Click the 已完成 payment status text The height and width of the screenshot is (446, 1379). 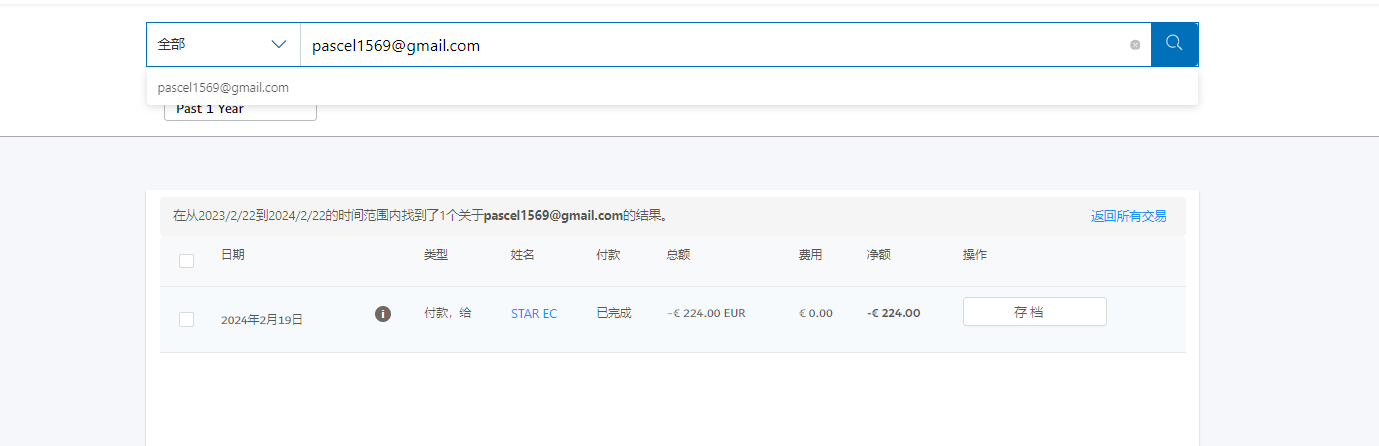pyautogui.click(x=614, y=314)
